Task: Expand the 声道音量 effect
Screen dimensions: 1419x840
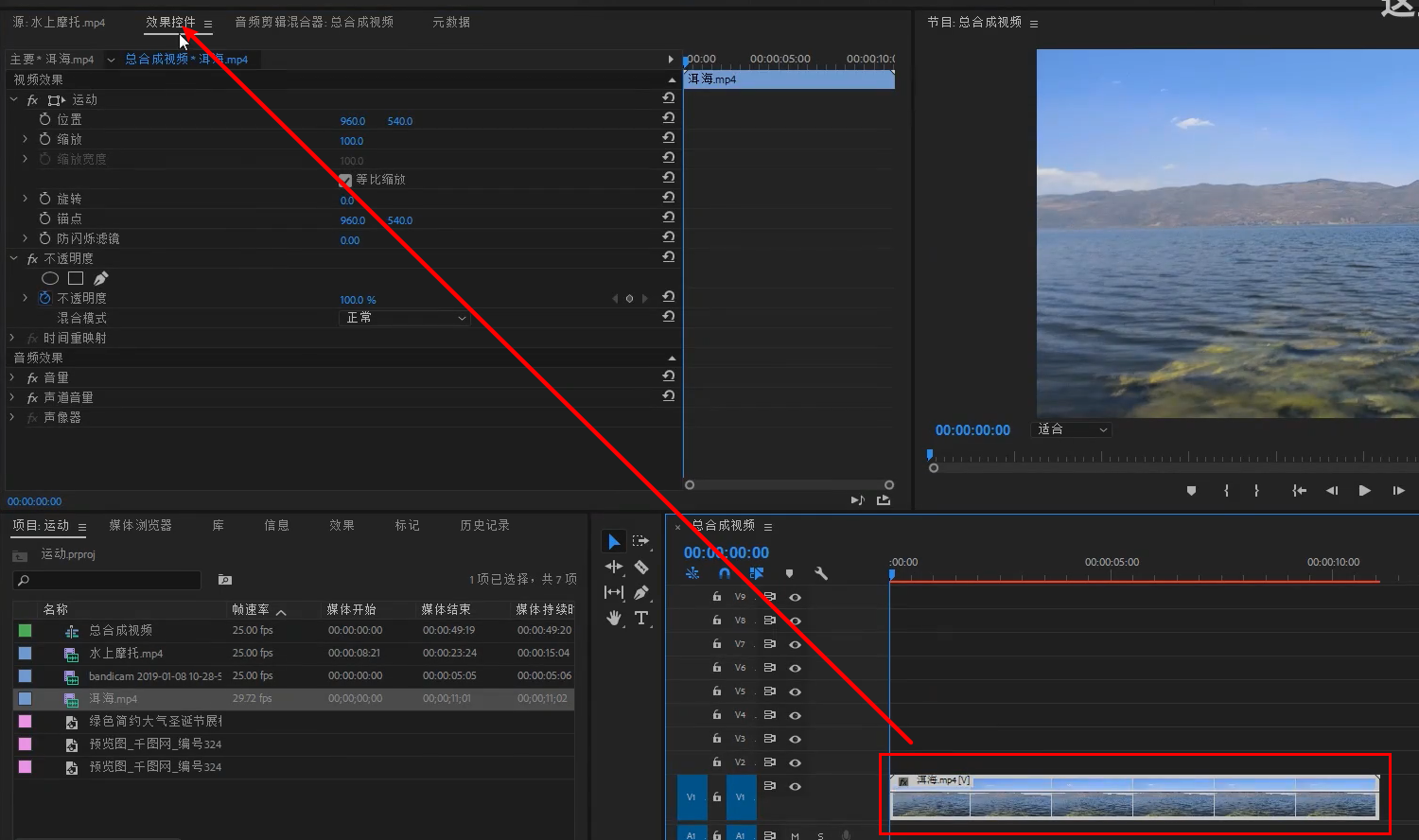Action: [x=13, y=397]
